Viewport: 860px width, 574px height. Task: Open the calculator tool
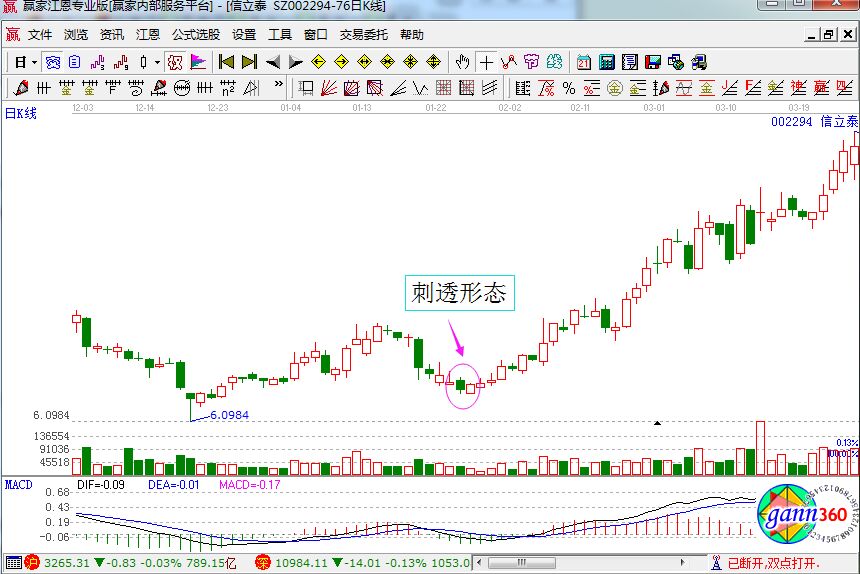(606, 62)
